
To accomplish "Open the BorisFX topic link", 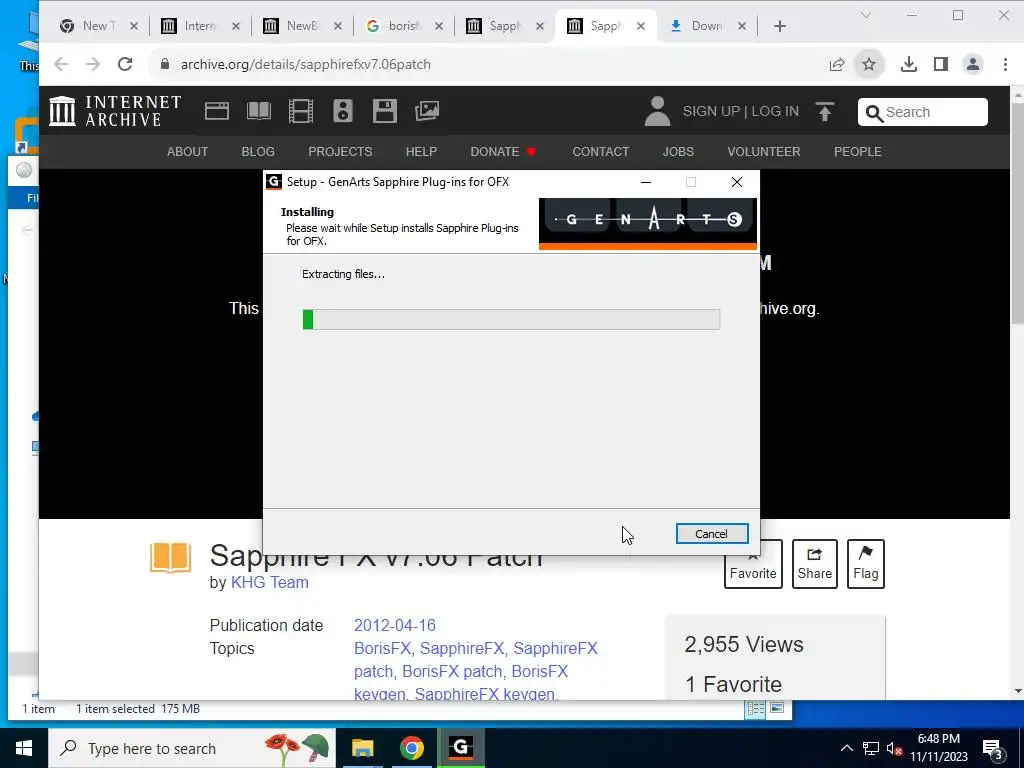I will 382,648.
